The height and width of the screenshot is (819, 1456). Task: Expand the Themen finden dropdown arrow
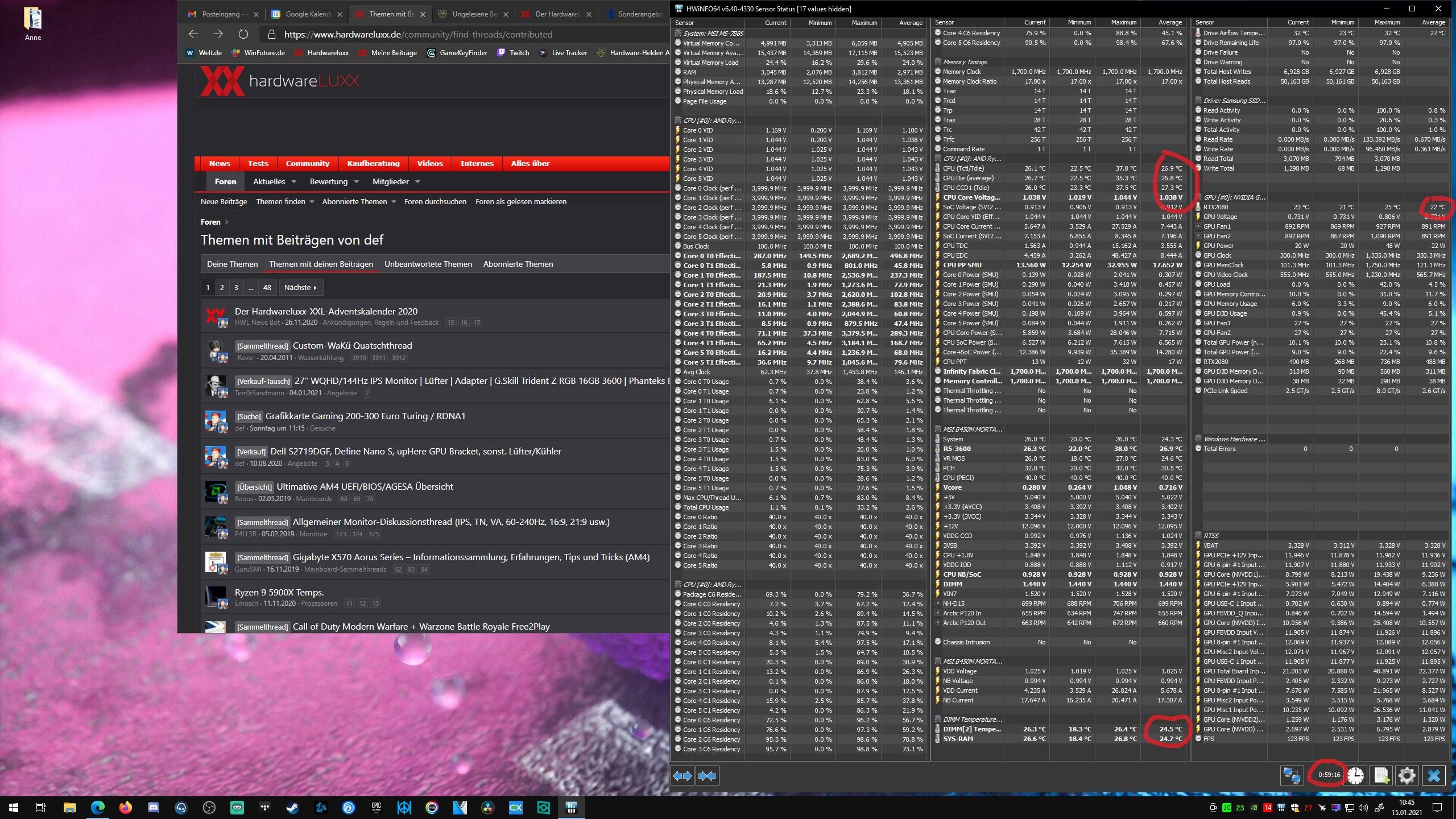pyautogui.click(x=312, y=202)
